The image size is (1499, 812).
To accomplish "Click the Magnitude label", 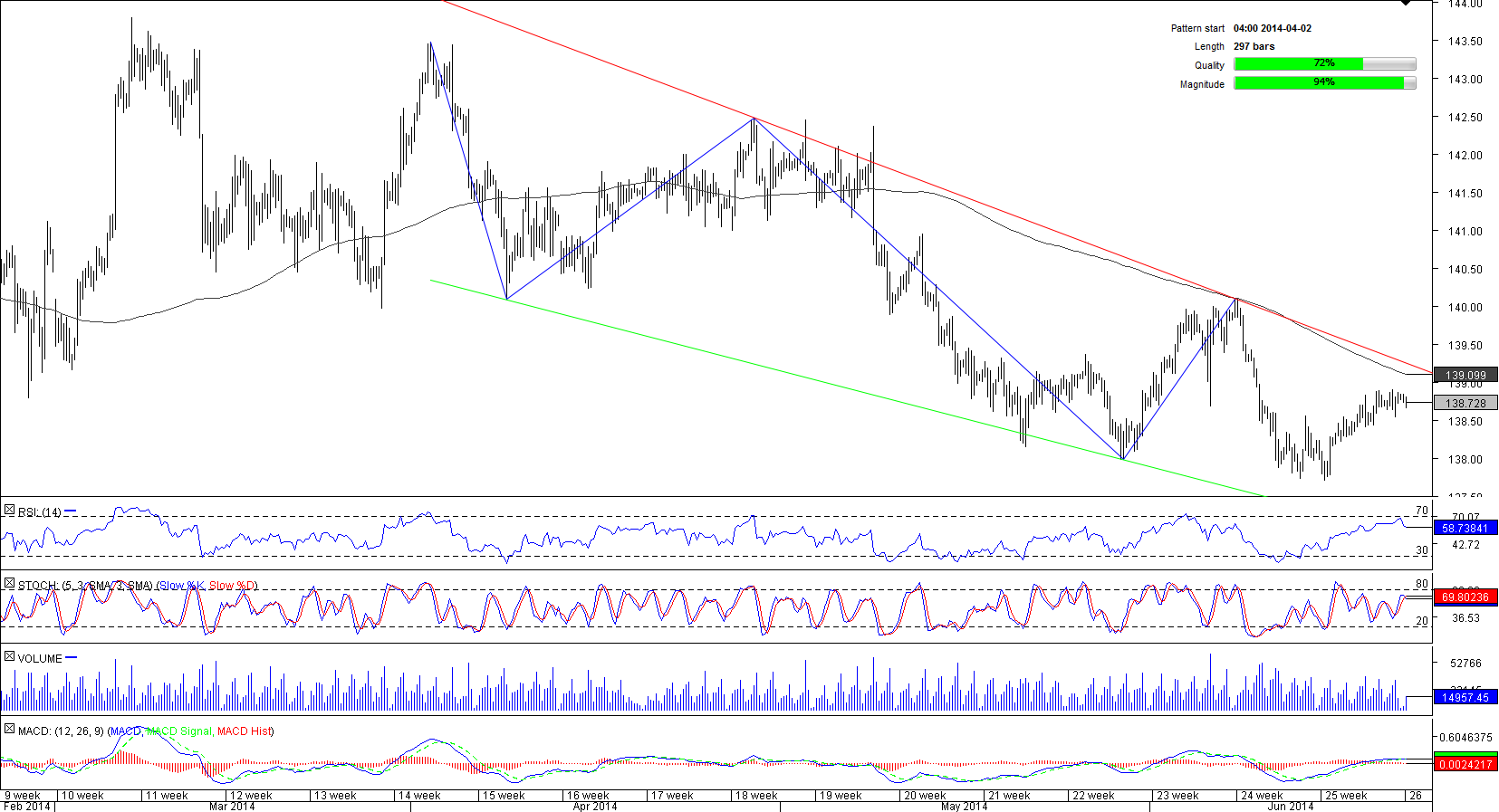I will click(x=1202, y=84).
